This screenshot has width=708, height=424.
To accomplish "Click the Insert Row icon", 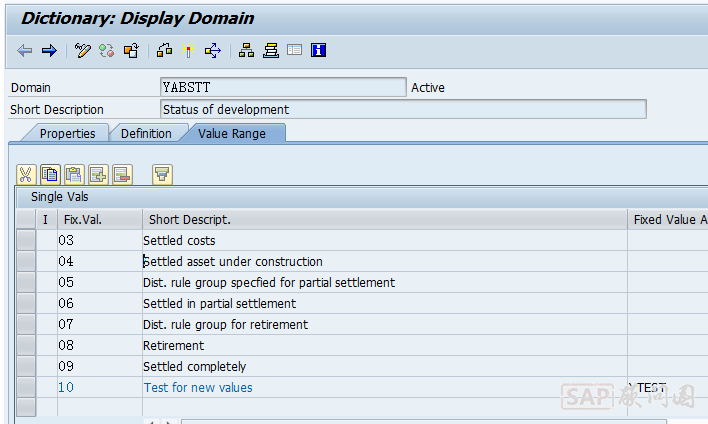I will (98, 175).
